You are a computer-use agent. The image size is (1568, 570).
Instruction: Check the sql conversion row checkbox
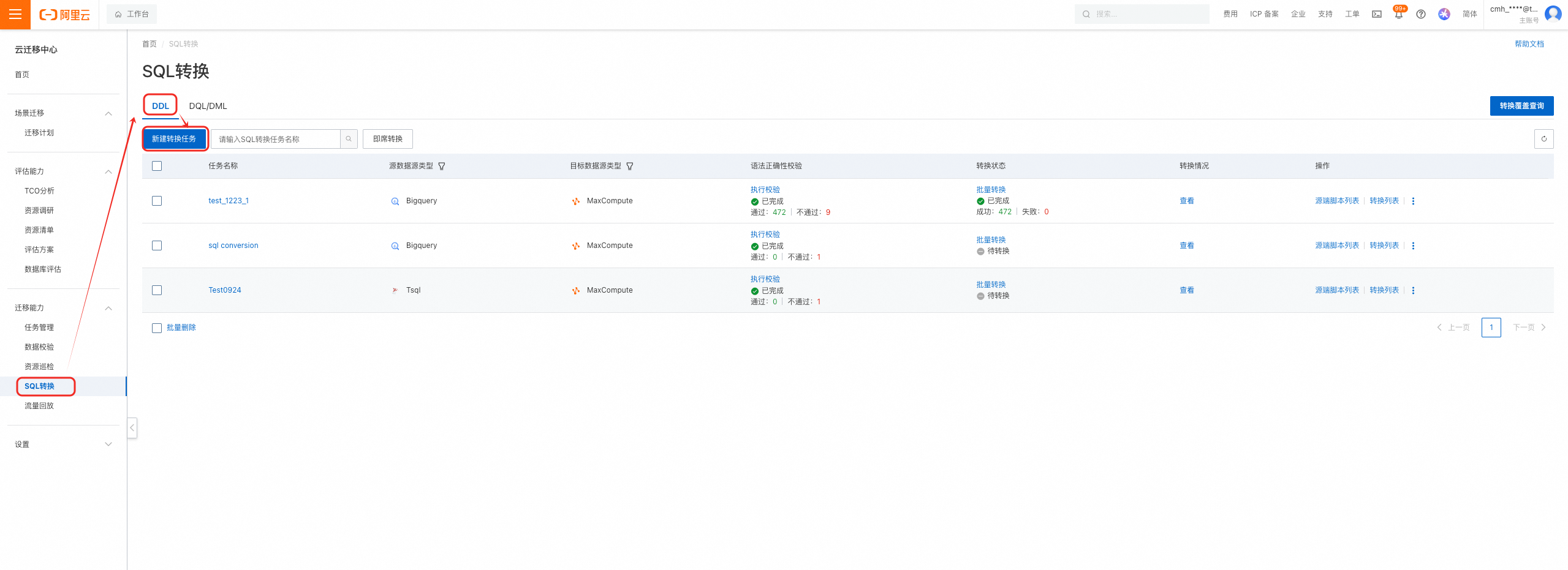pyautogui.click(x=157, y=246)
